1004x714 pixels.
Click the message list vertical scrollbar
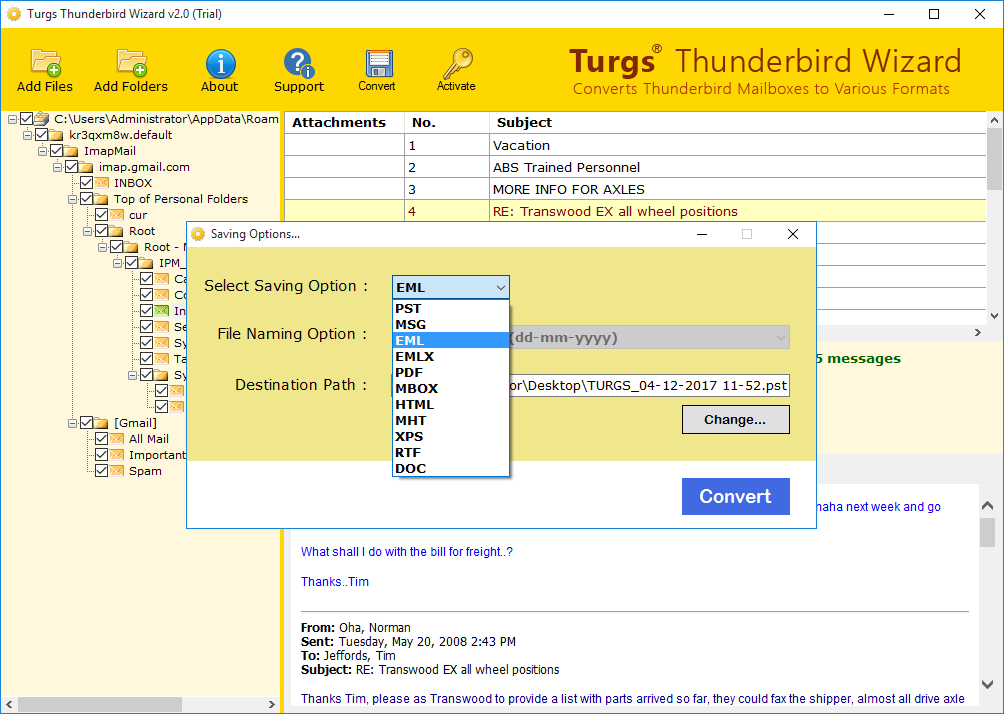[x=994, y=218]
